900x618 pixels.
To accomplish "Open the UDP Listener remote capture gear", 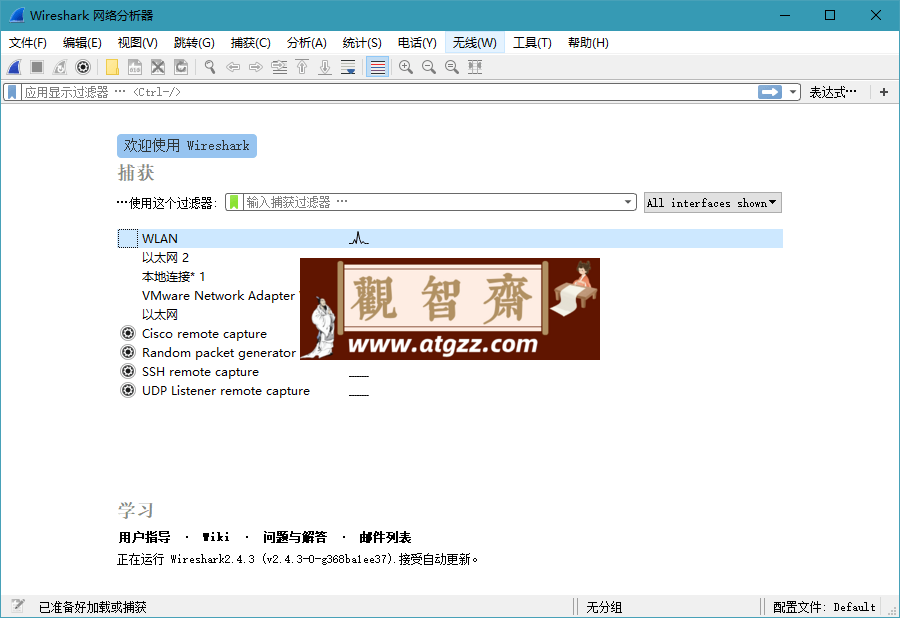I will point(127,390).
